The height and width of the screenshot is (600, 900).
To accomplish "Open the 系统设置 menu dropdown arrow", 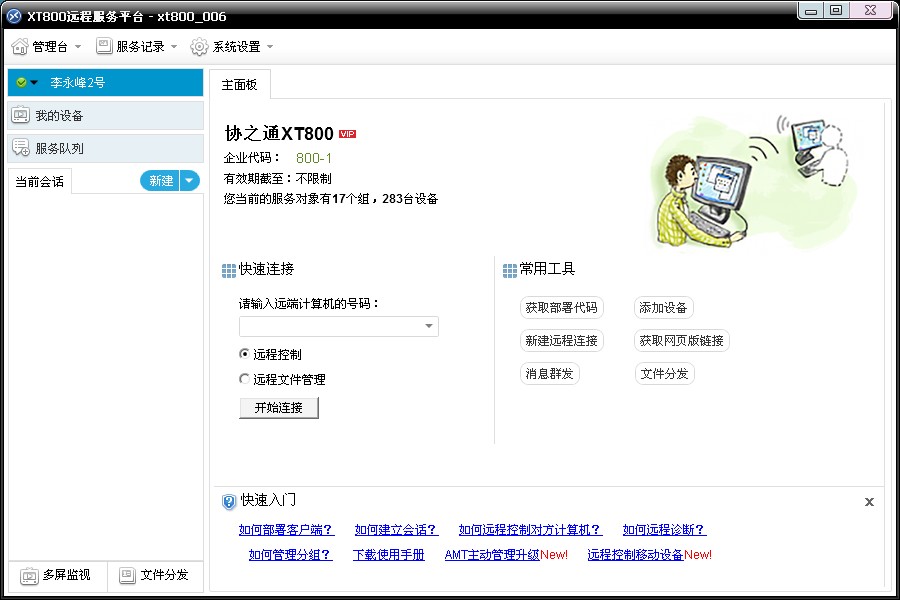I will (270, 47).
